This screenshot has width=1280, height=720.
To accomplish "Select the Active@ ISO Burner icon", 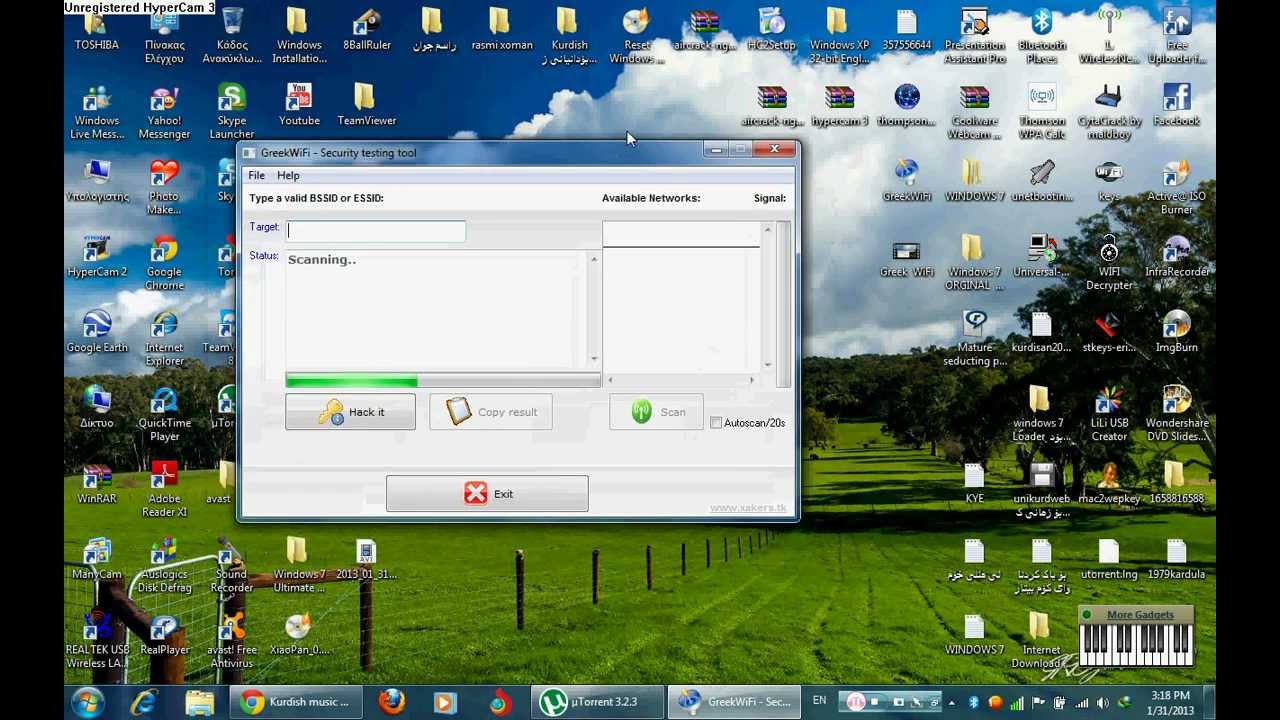I will (x=1176, y=187).
